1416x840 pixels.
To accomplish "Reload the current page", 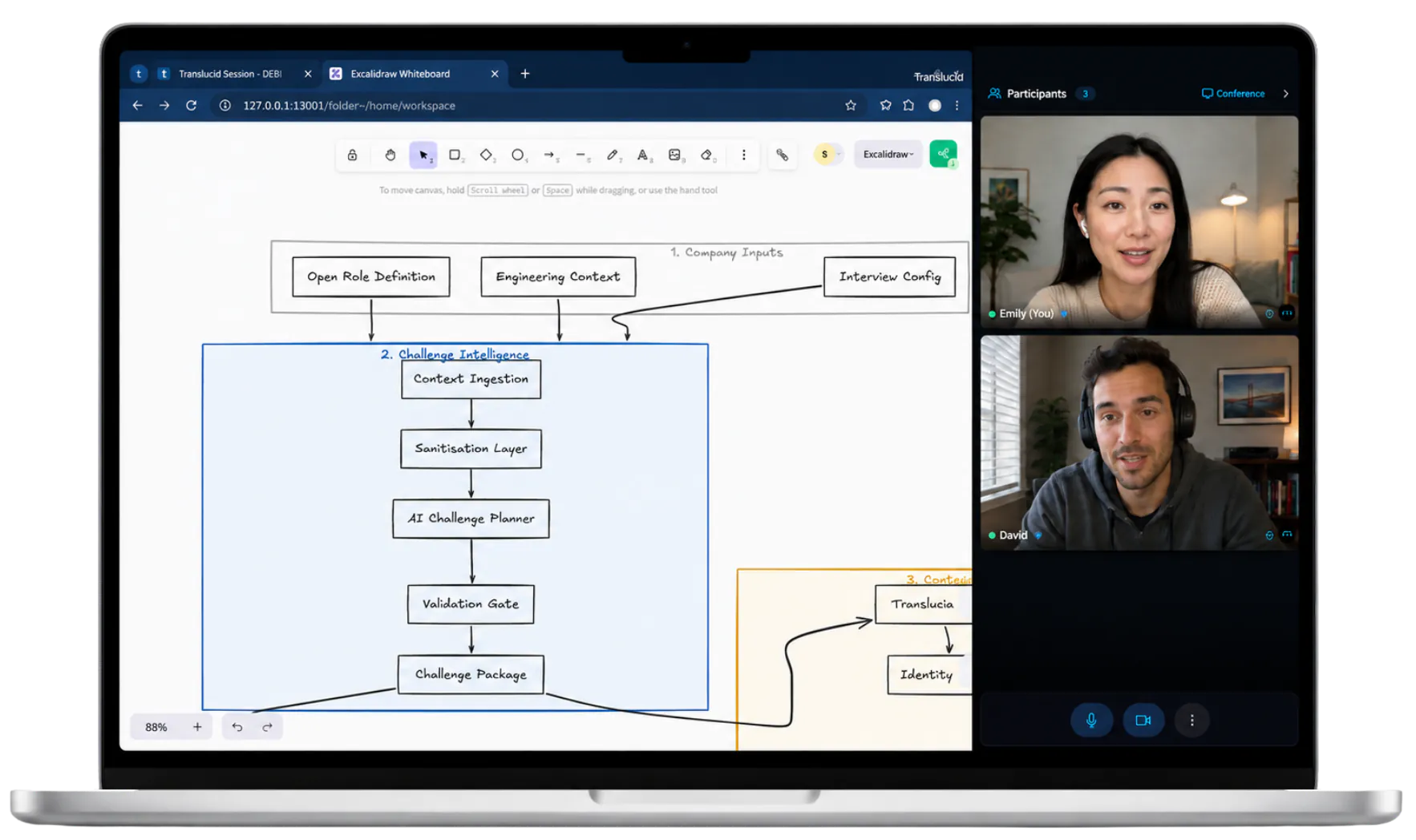I will pos(191,105).
